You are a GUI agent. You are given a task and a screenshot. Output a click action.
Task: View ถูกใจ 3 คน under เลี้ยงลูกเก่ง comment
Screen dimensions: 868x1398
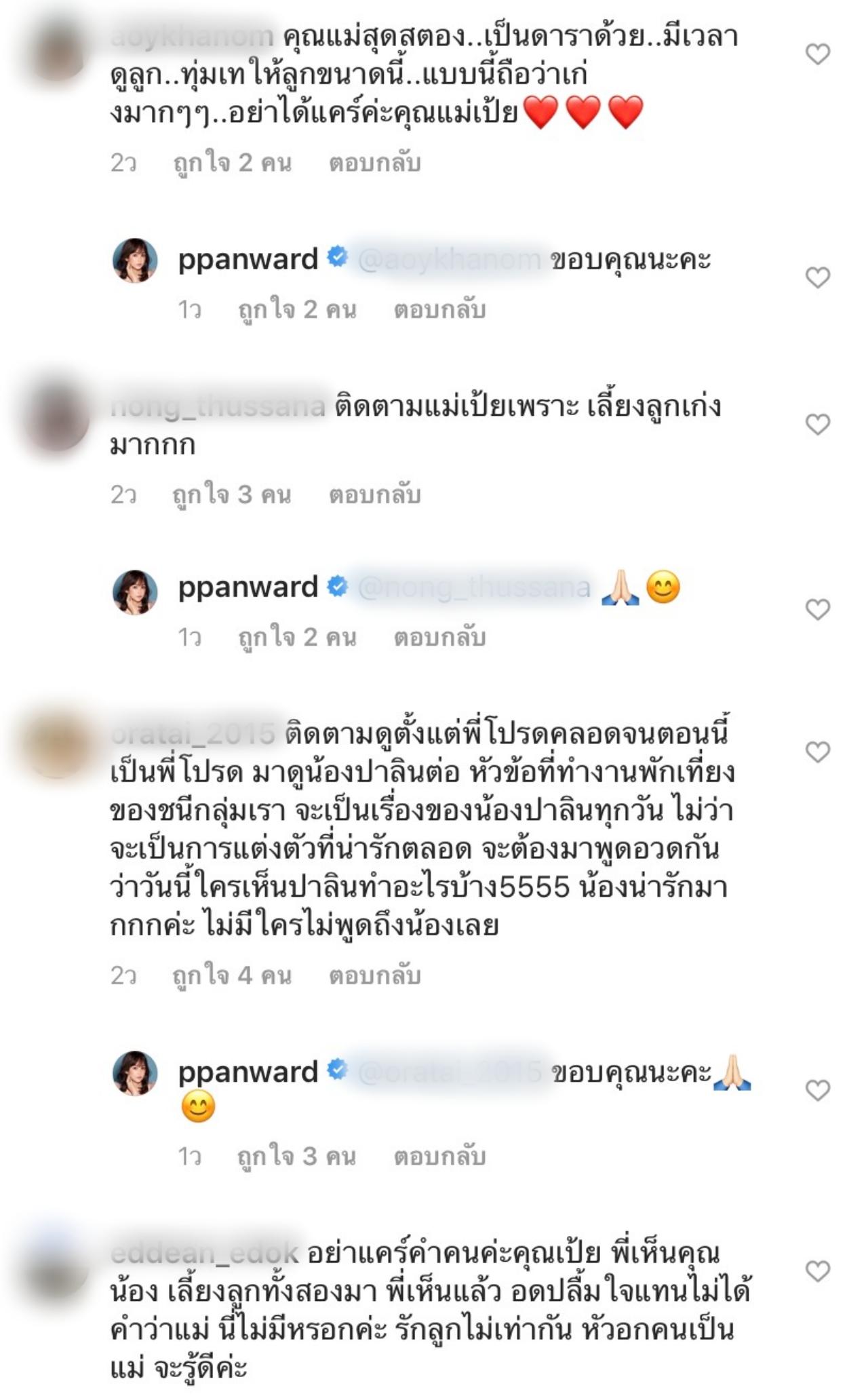[x=232, y=495]
